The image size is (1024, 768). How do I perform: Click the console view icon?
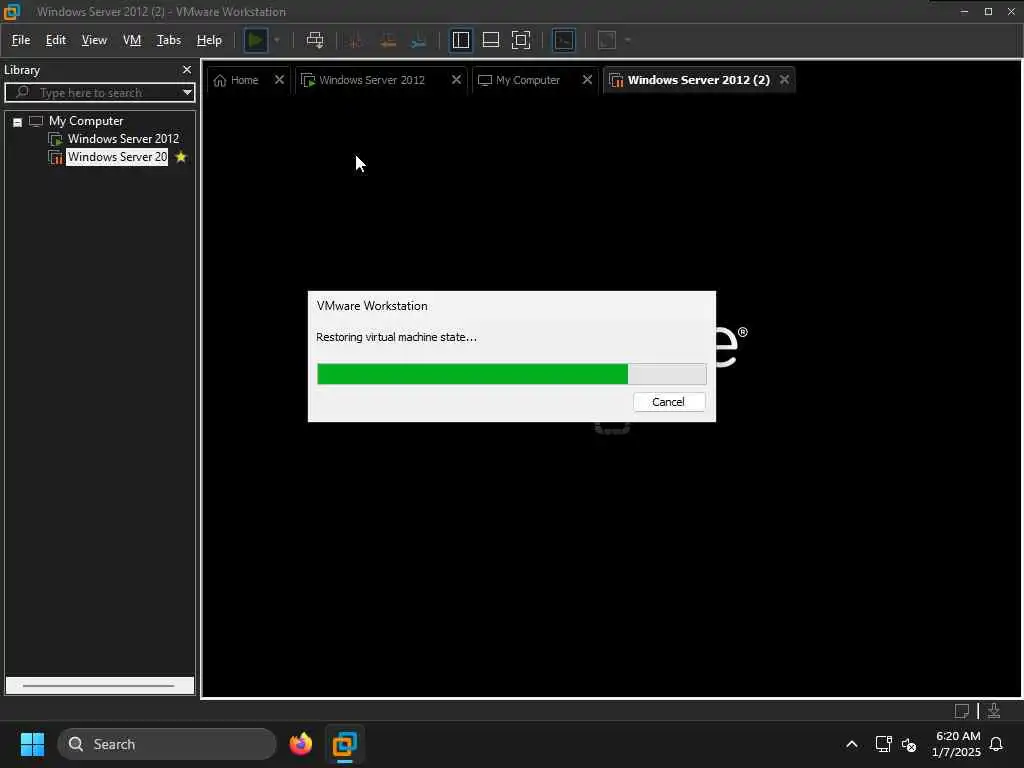564,40
